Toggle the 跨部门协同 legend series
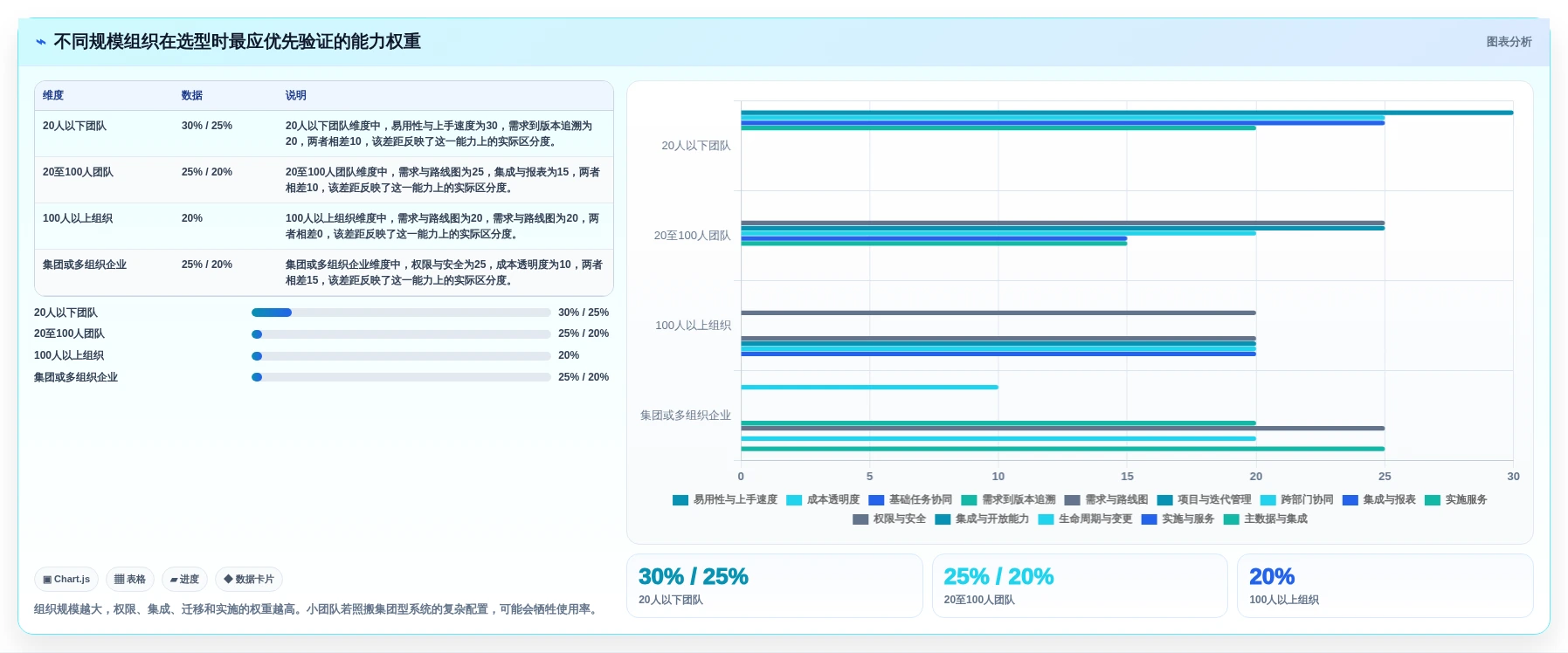The width and height of the screenshot is (1568, 653). click(1296, 499)
